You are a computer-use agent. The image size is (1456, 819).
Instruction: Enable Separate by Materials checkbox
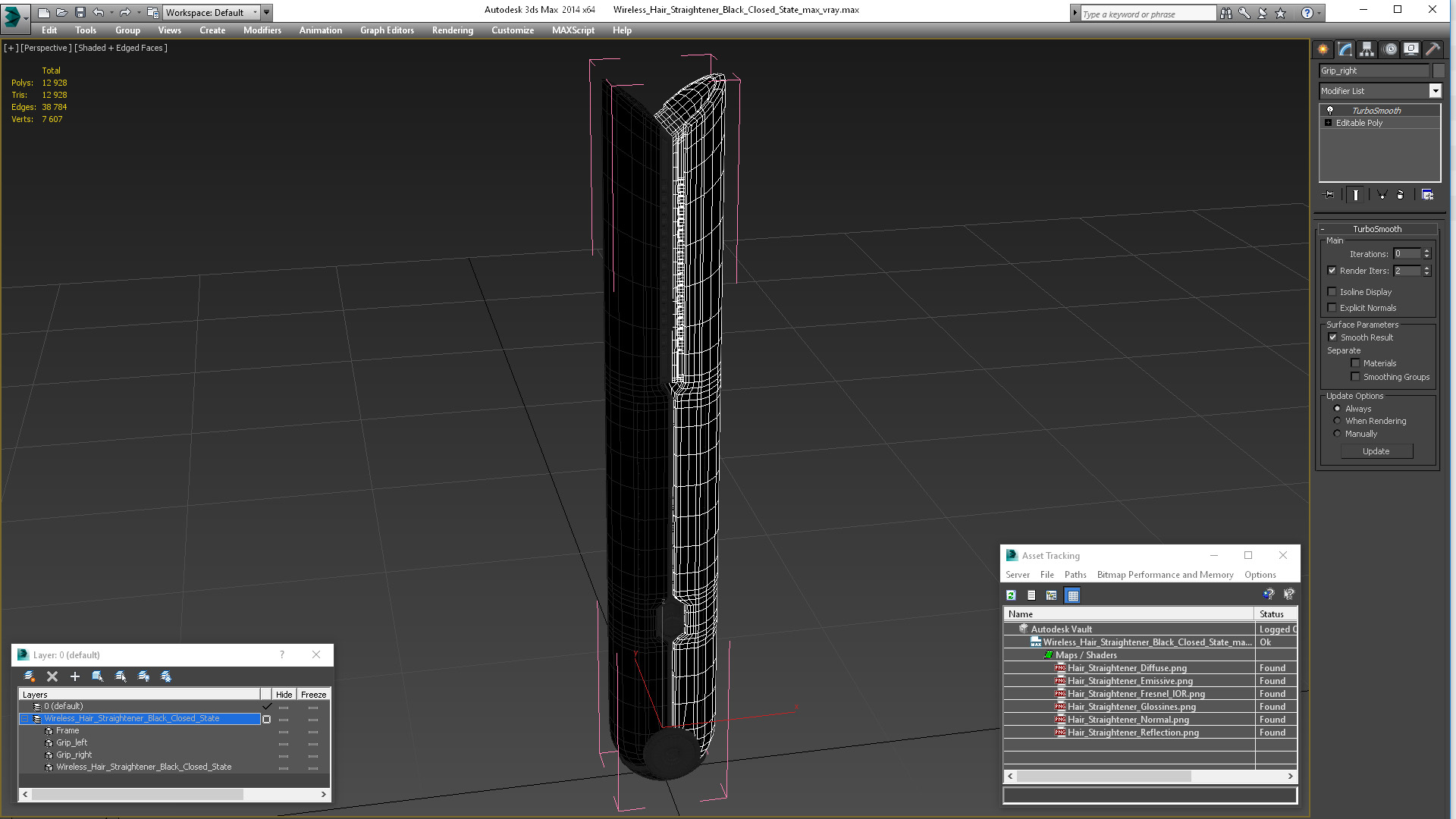1355,363
